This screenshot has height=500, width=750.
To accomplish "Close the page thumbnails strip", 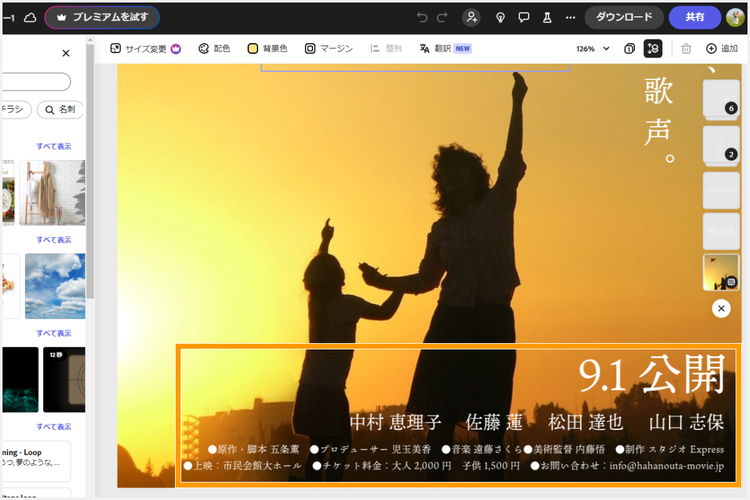I will click(x=721, y=309).
